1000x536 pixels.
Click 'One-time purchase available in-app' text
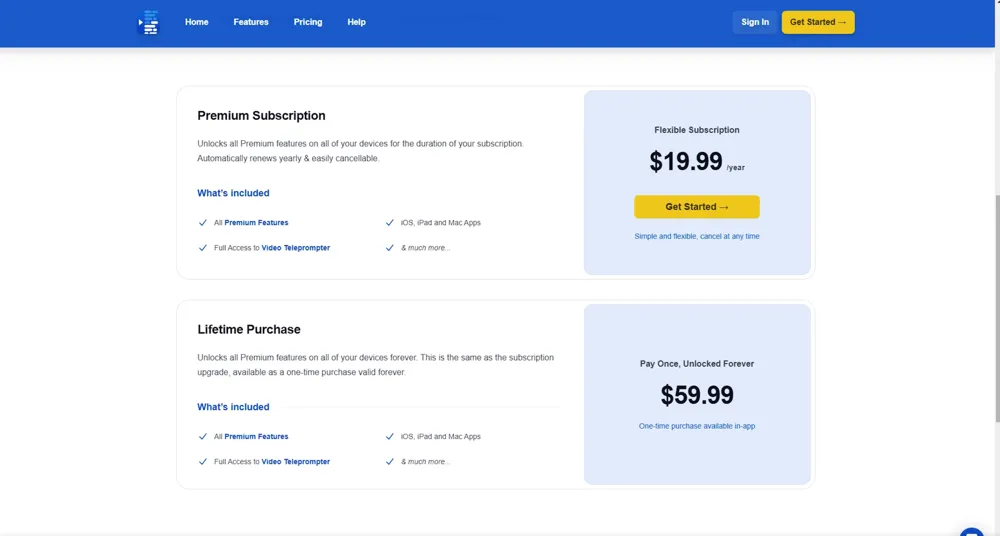697,426
